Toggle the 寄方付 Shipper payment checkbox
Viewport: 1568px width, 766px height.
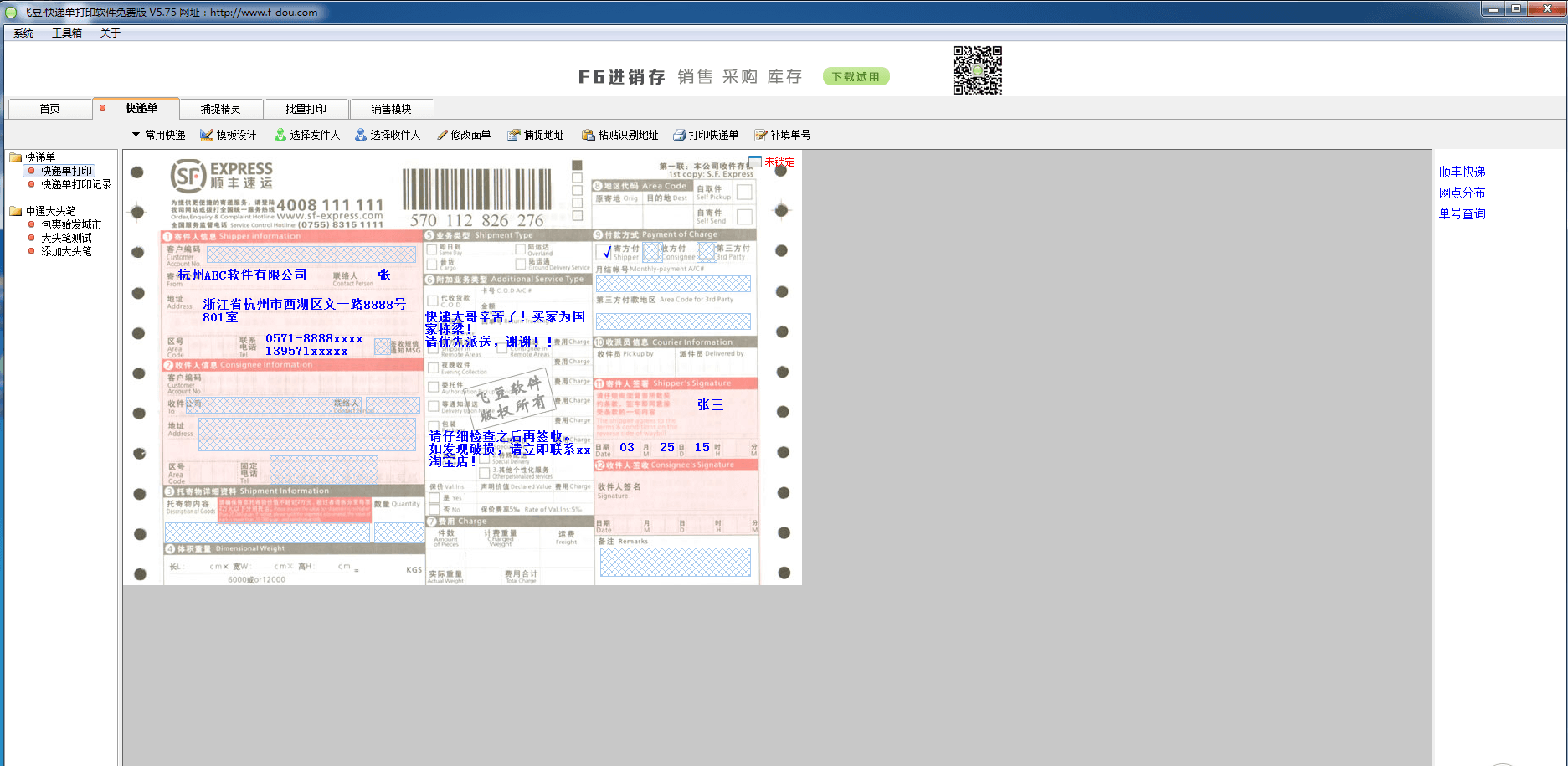click(604, 252)
